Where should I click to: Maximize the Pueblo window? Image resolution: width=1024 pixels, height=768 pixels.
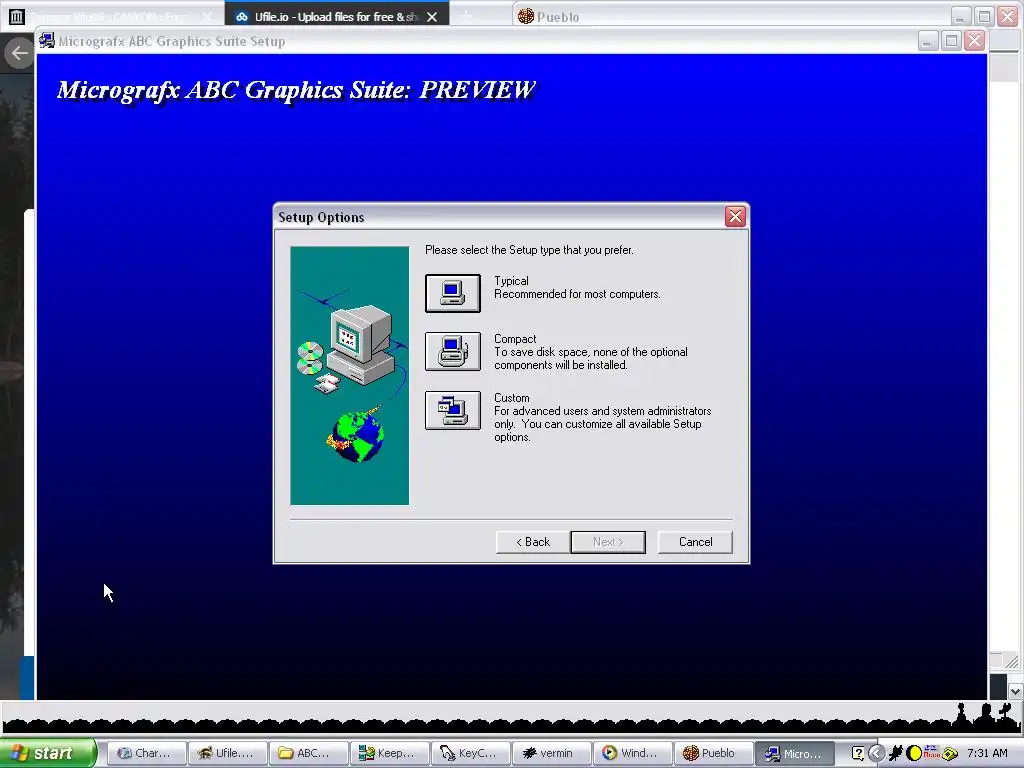tap(984, 16)
